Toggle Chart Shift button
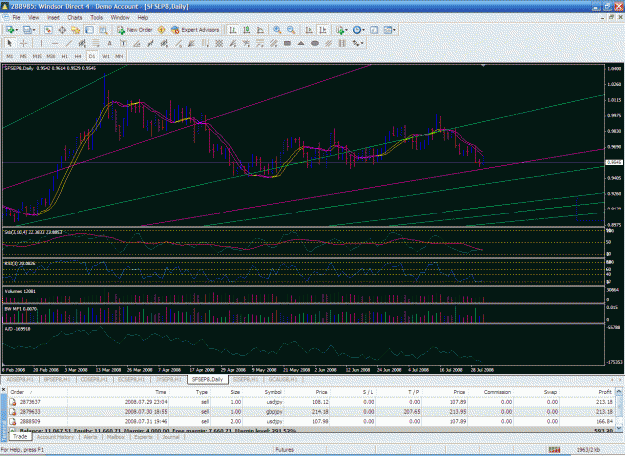Screen dimensions: 625x456 322,30
